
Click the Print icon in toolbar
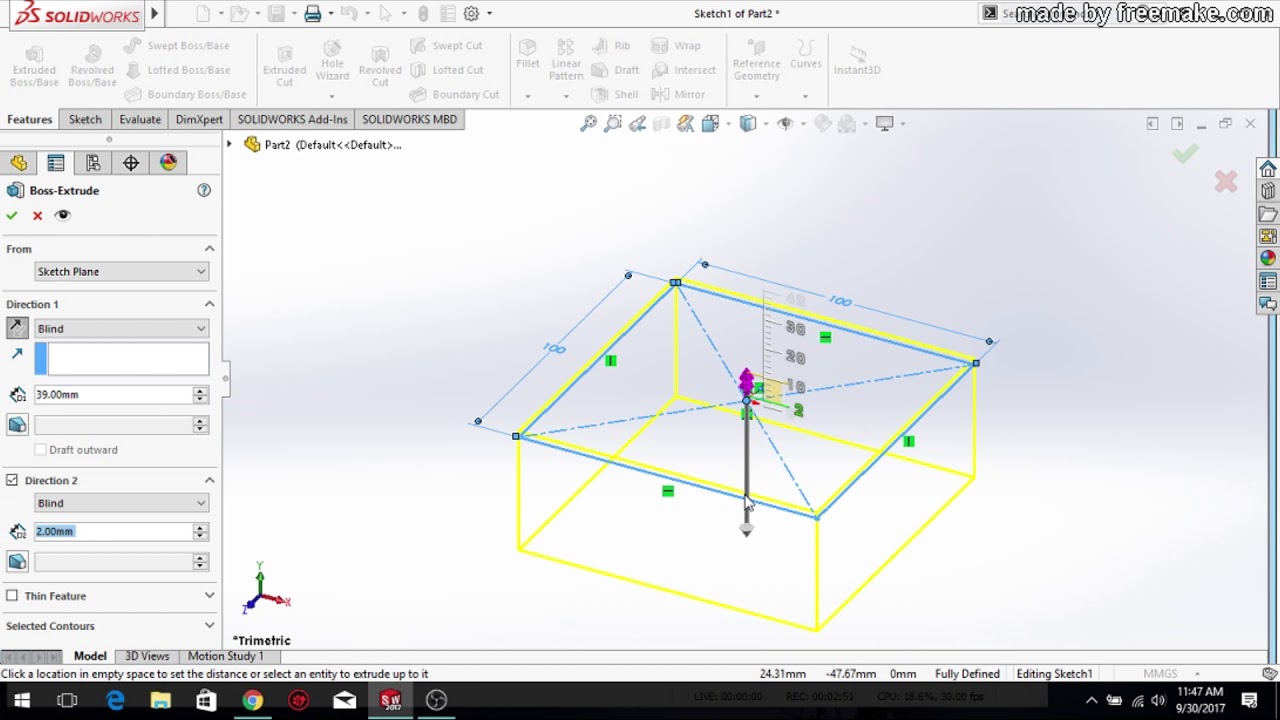point(313,13)
